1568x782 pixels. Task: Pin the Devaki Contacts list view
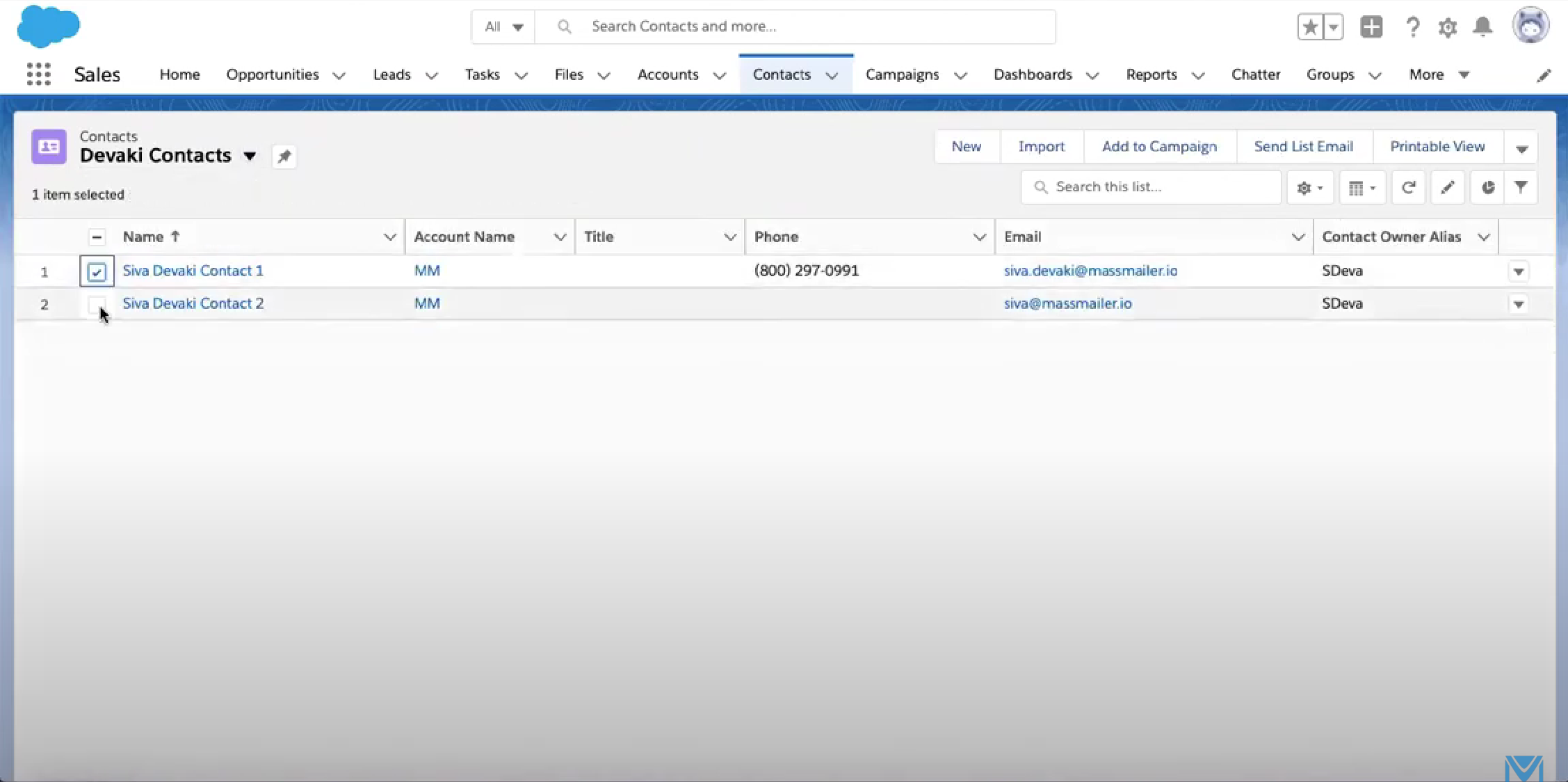click(x=284, y=157)
